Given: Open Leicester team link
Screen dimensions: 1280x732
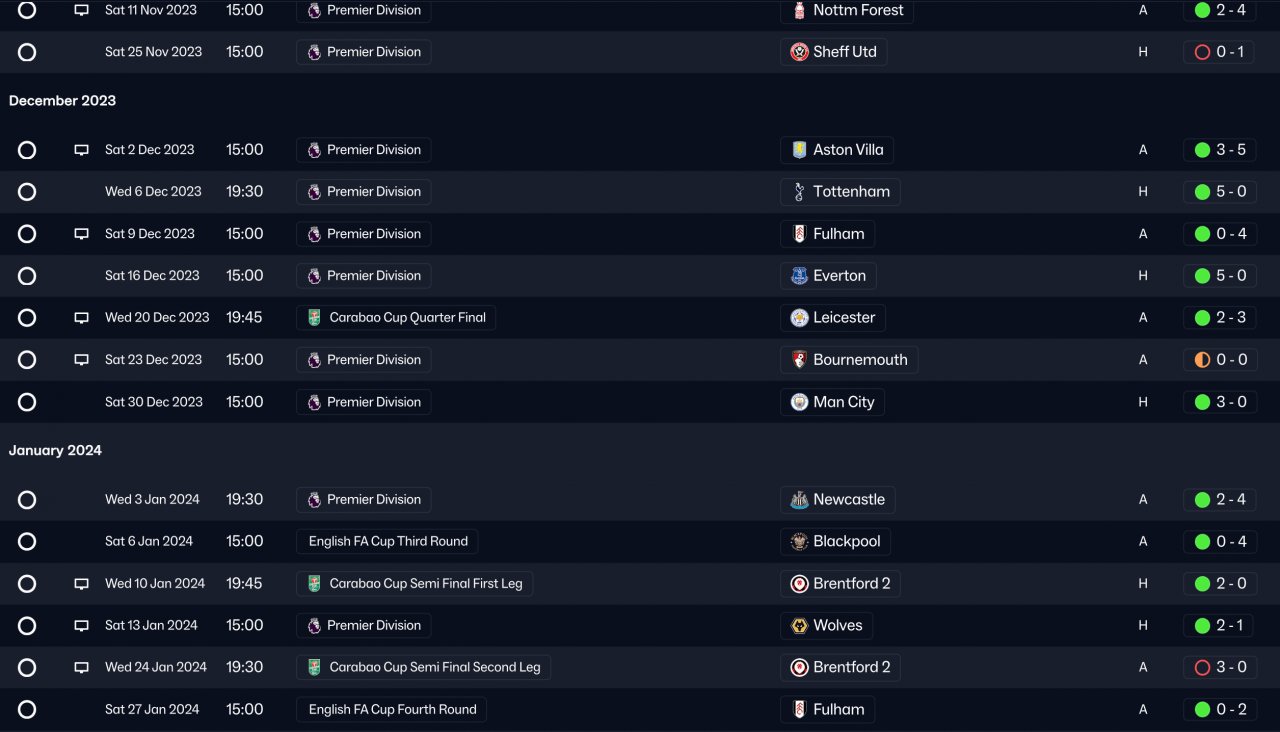Looking at the screenshot, I should tap(843, 318).
